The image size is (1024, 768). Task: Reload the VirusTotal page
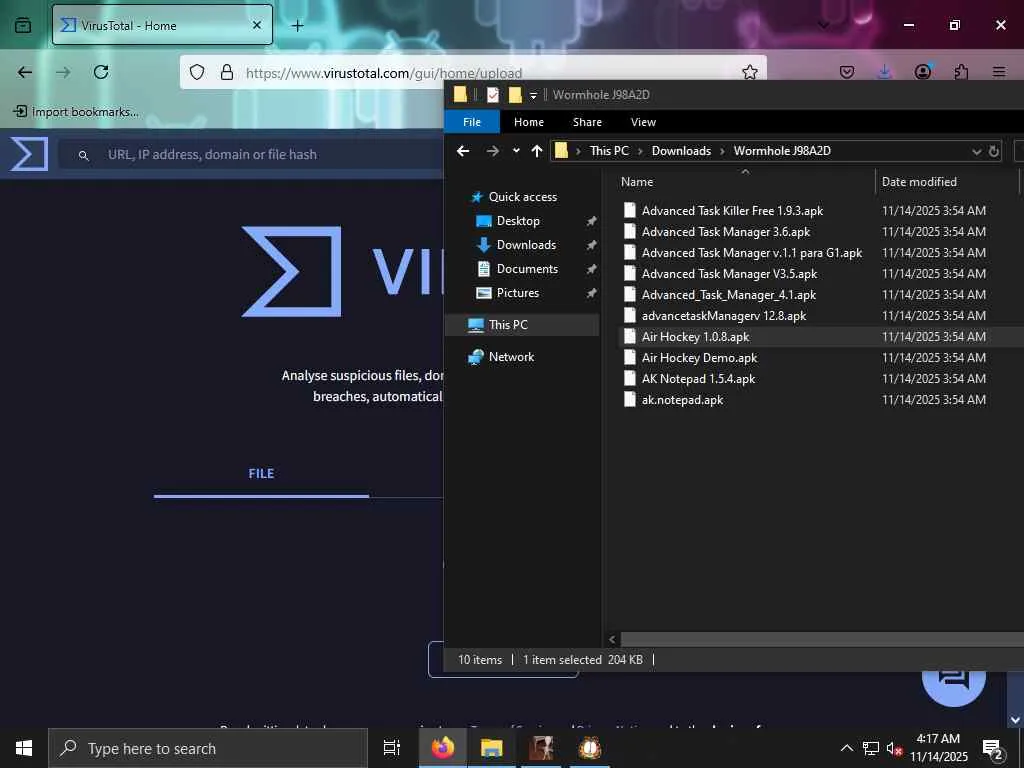(101, 72)
